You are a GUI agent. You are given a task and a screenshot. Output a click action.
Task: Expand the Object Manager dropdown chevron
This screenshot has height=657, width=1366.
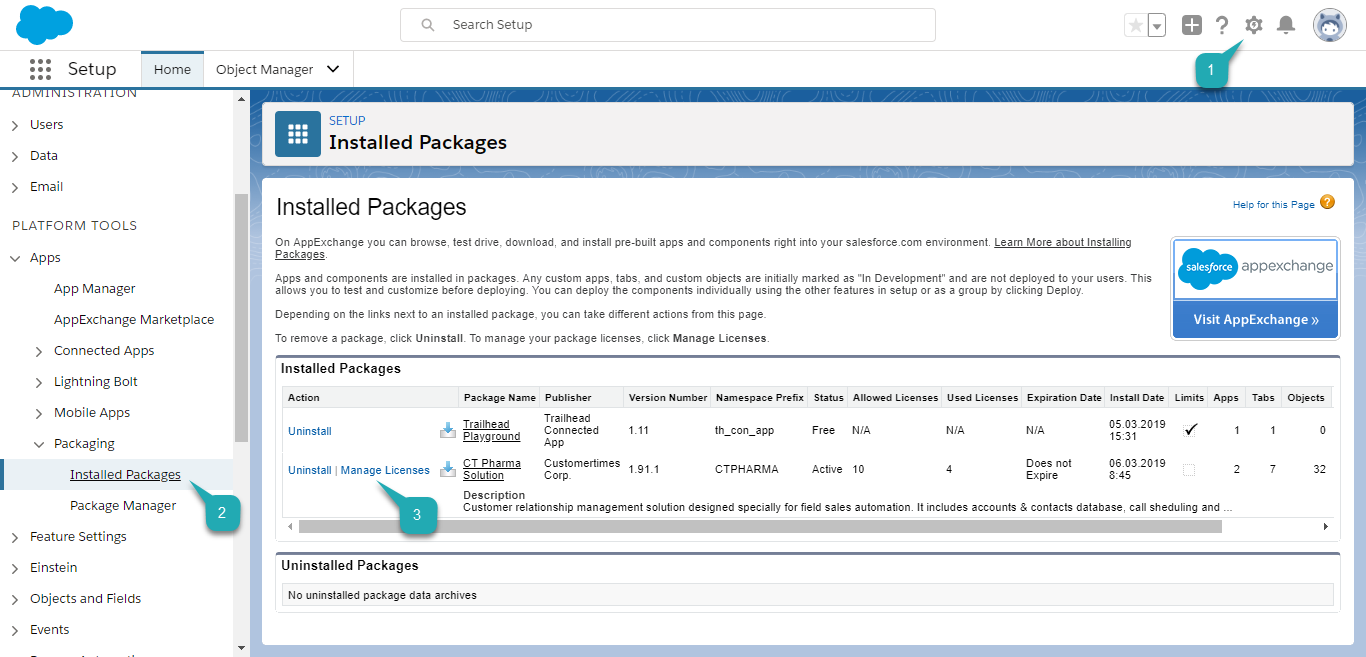pyautogui.click(x=333, y=69)
